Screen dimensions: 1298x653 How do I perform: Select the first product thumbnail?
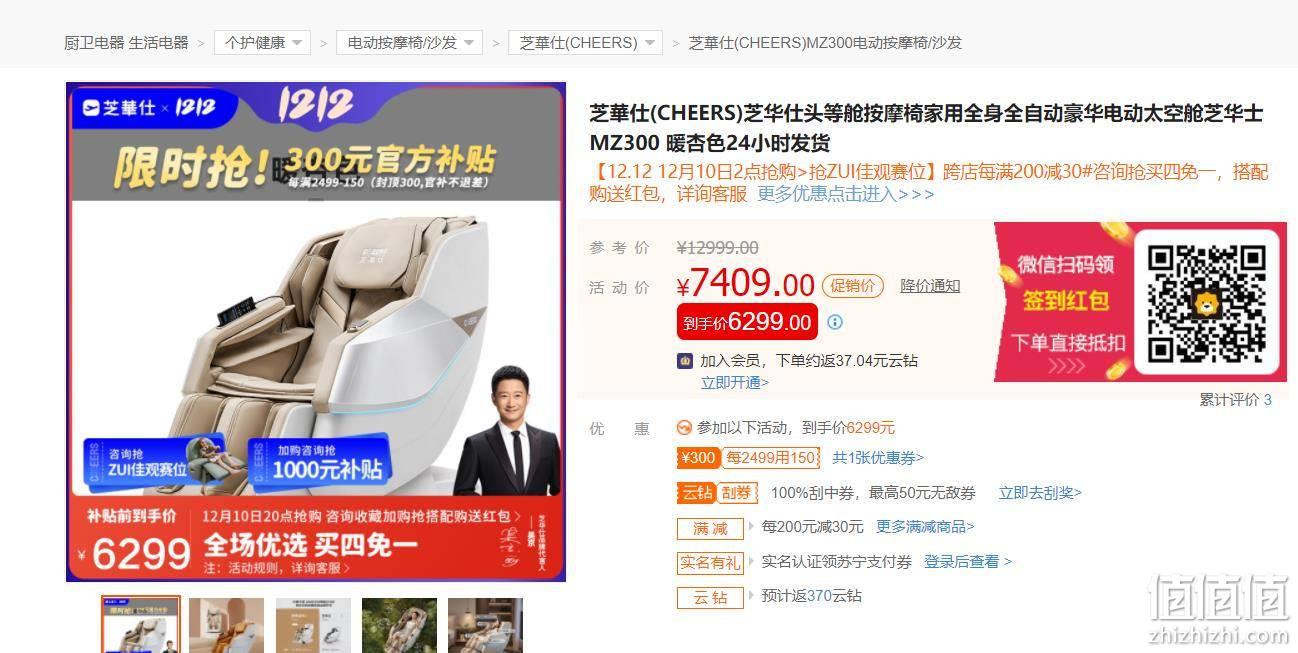[141, 625]
